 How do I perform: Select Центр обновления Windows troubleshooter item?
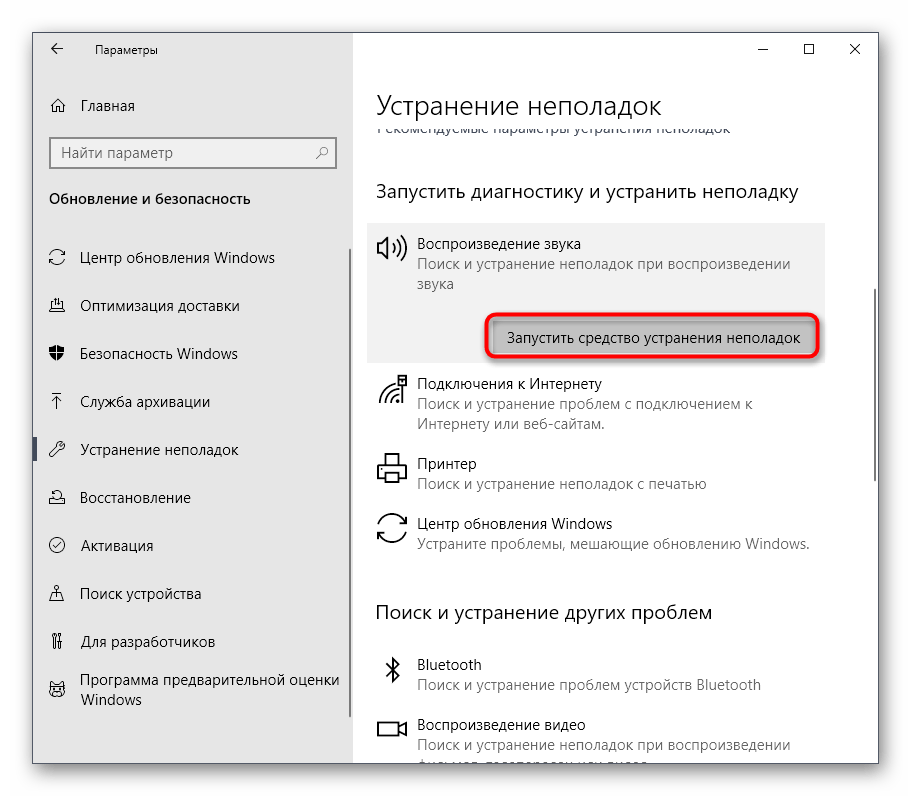tap(596, 533)
